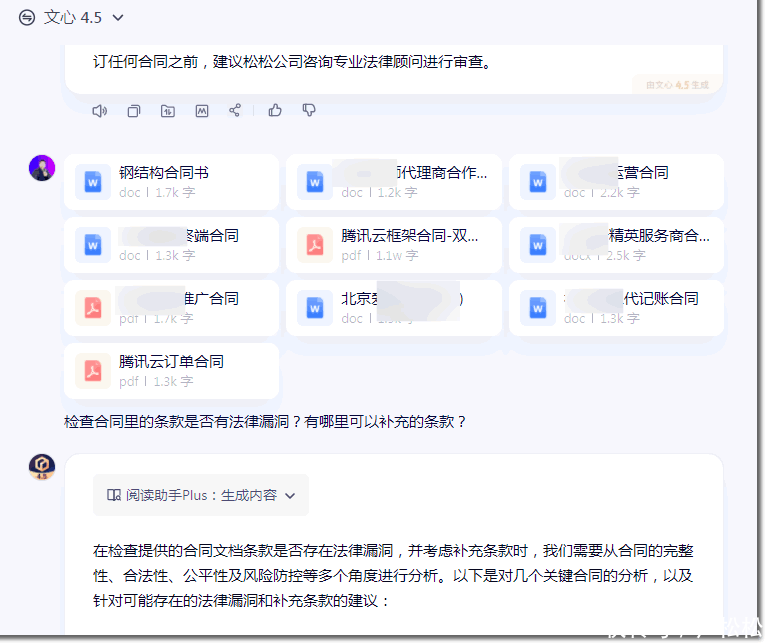Open the 代理商合作 doc attachment
The width and height of the screenshot is (770, 644).
(x=393, y=182)
